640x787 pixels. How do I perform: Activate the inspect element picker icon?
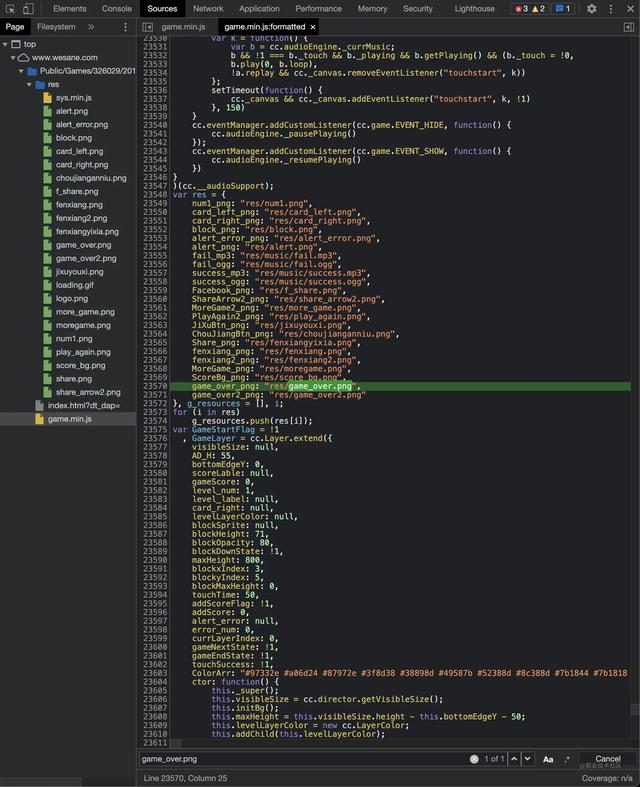point(10,9)
